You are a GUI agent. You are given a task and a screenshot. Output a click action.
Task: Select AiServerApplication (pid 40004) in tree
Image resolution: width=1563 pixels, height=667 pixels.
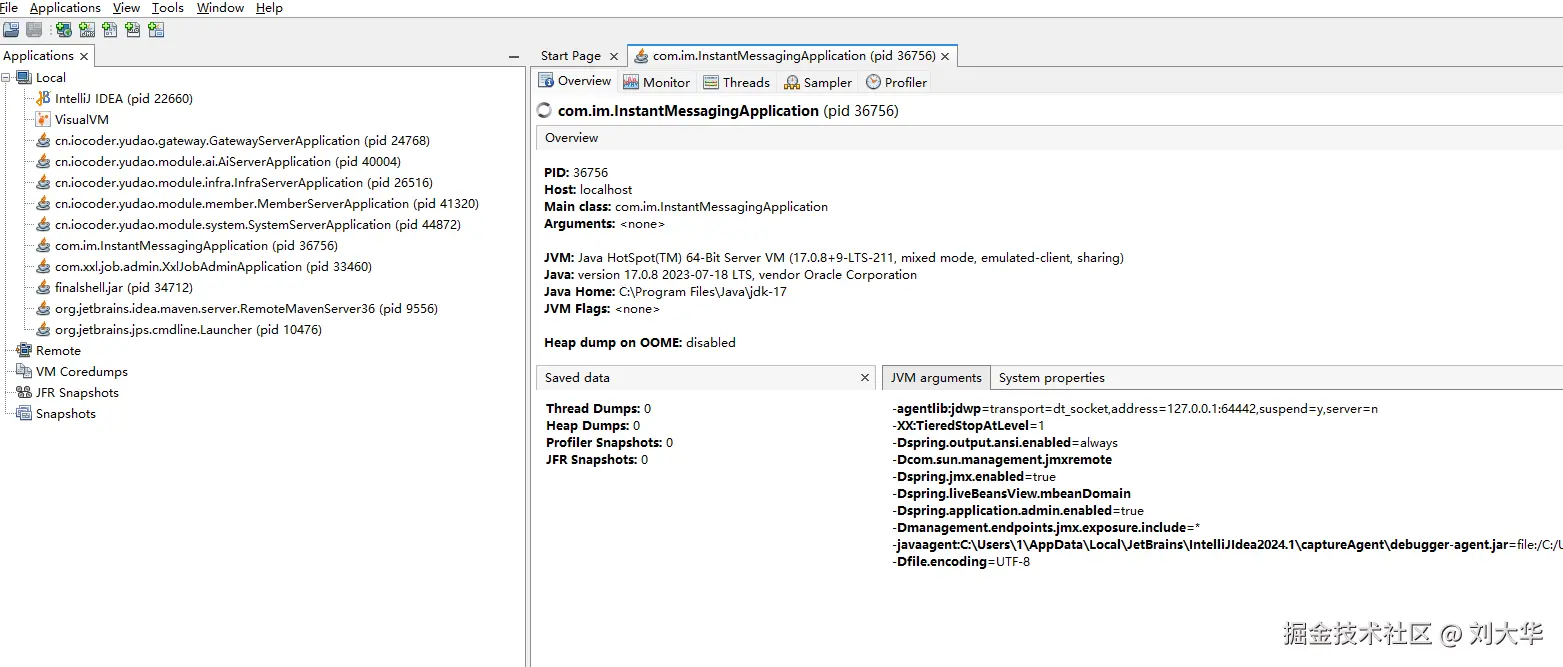click(x=228, y=161)
